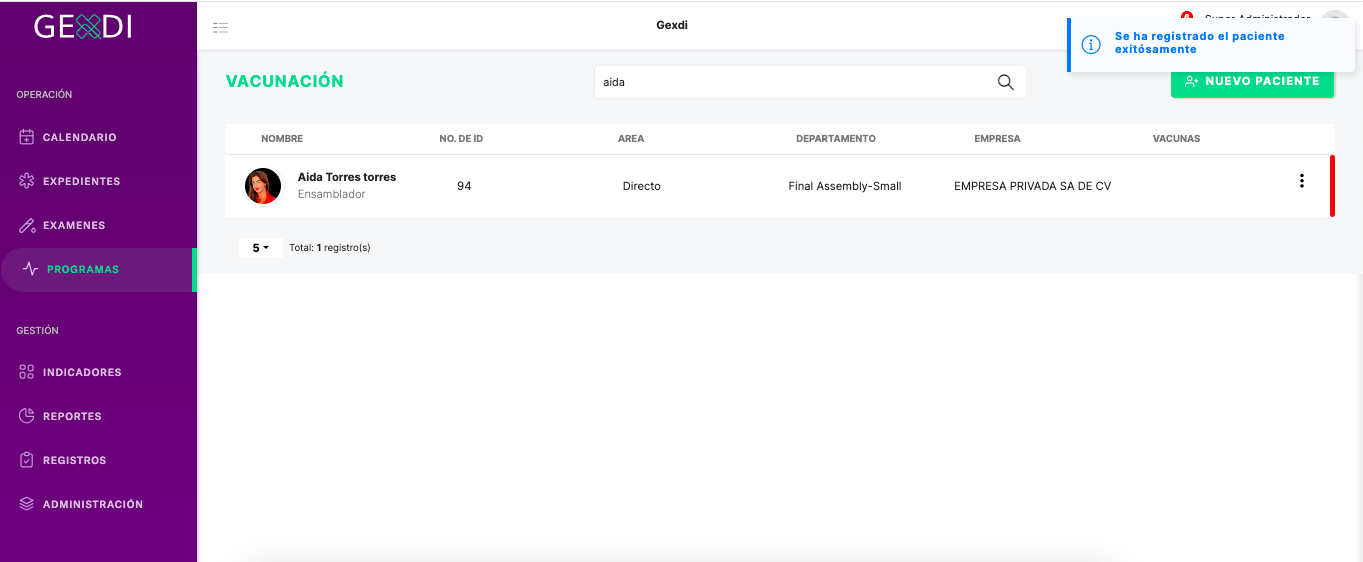Viewport: 1363px width, 562px height.
Task: Click the Registros clipboard icon
Action: tap(27, 460)
